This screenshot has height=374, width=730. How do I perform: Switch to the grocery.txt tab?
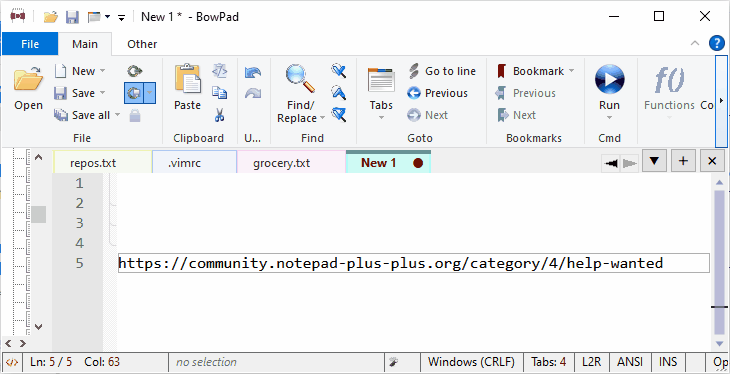pos(291,163)
